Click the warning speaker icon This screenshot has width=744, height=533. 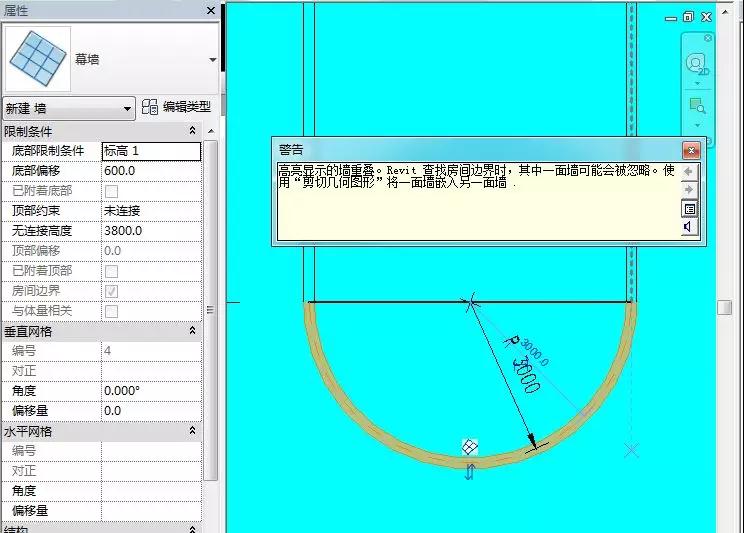coord(688,227)
